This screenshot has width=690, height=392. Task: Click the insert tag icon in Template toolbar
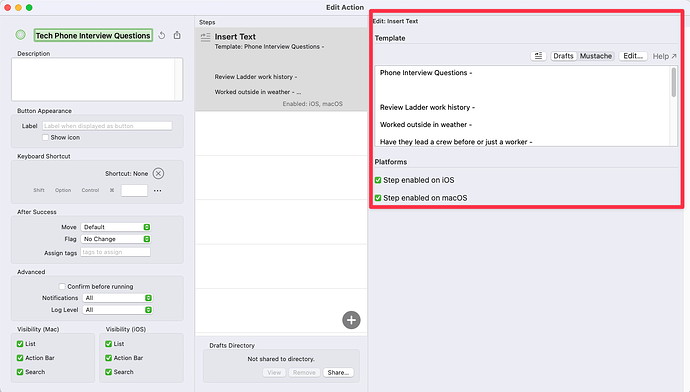tap(538, 56)
